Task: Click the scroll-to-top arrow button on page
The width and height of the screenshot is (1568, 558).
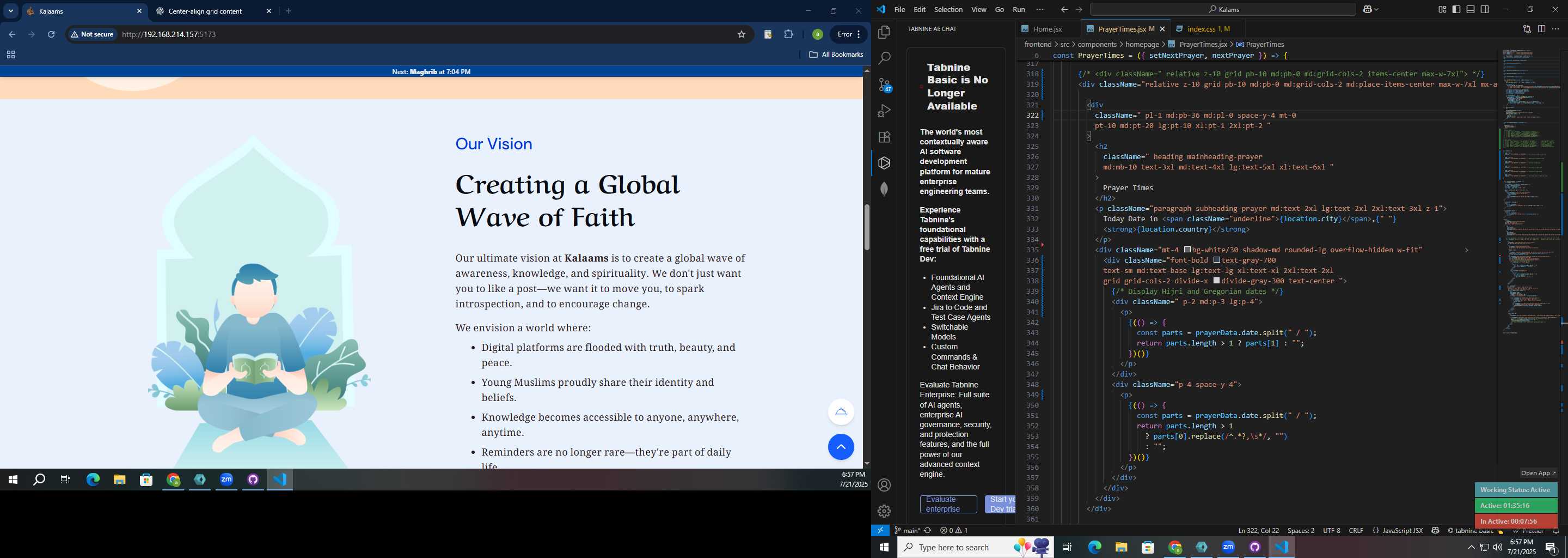Action: [841, 447]
